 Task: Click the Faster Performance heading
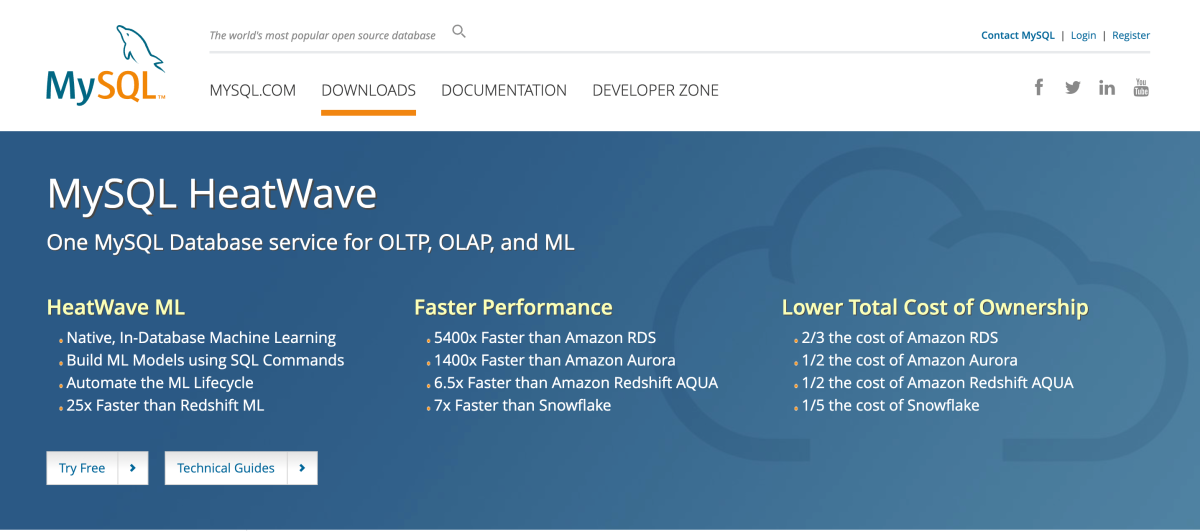tap(513, 307)
